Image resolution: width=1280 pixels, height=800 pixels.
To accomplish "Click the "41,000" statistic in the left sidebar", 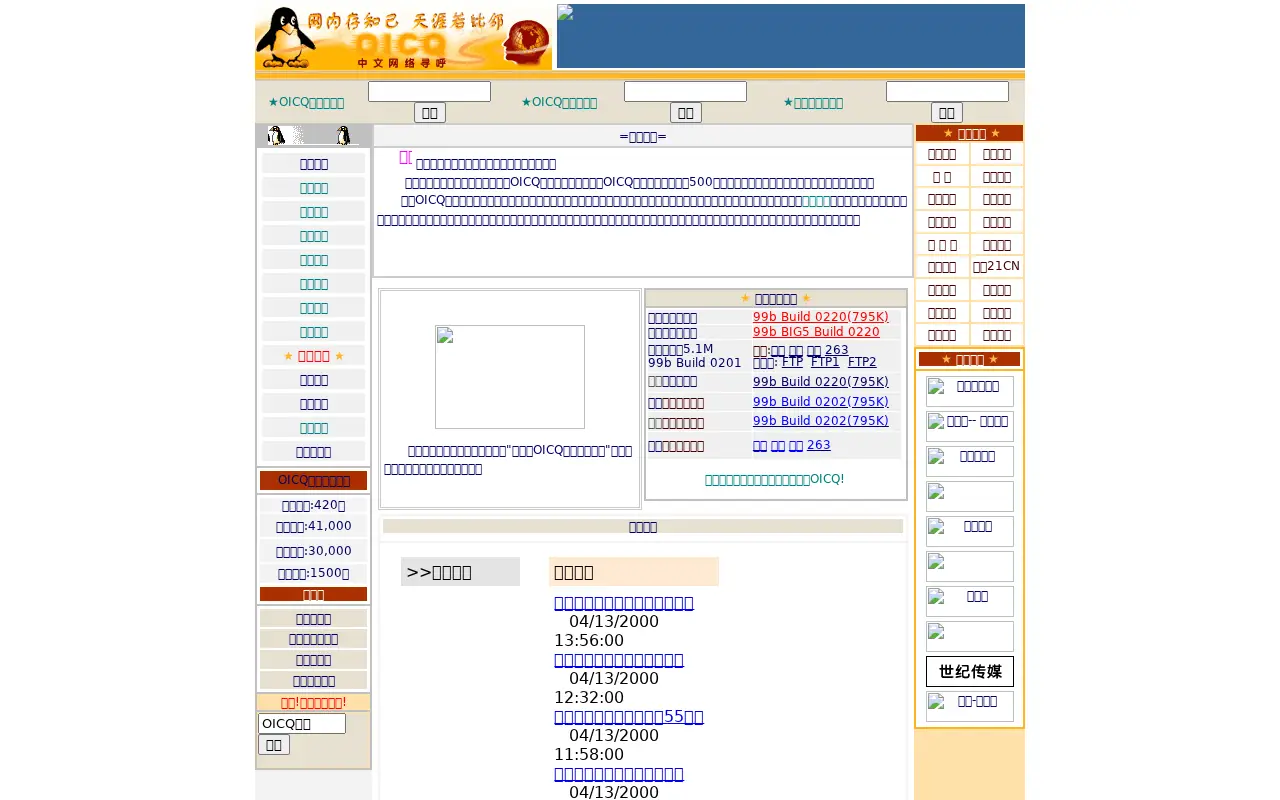I will click(x=313, y=526).
